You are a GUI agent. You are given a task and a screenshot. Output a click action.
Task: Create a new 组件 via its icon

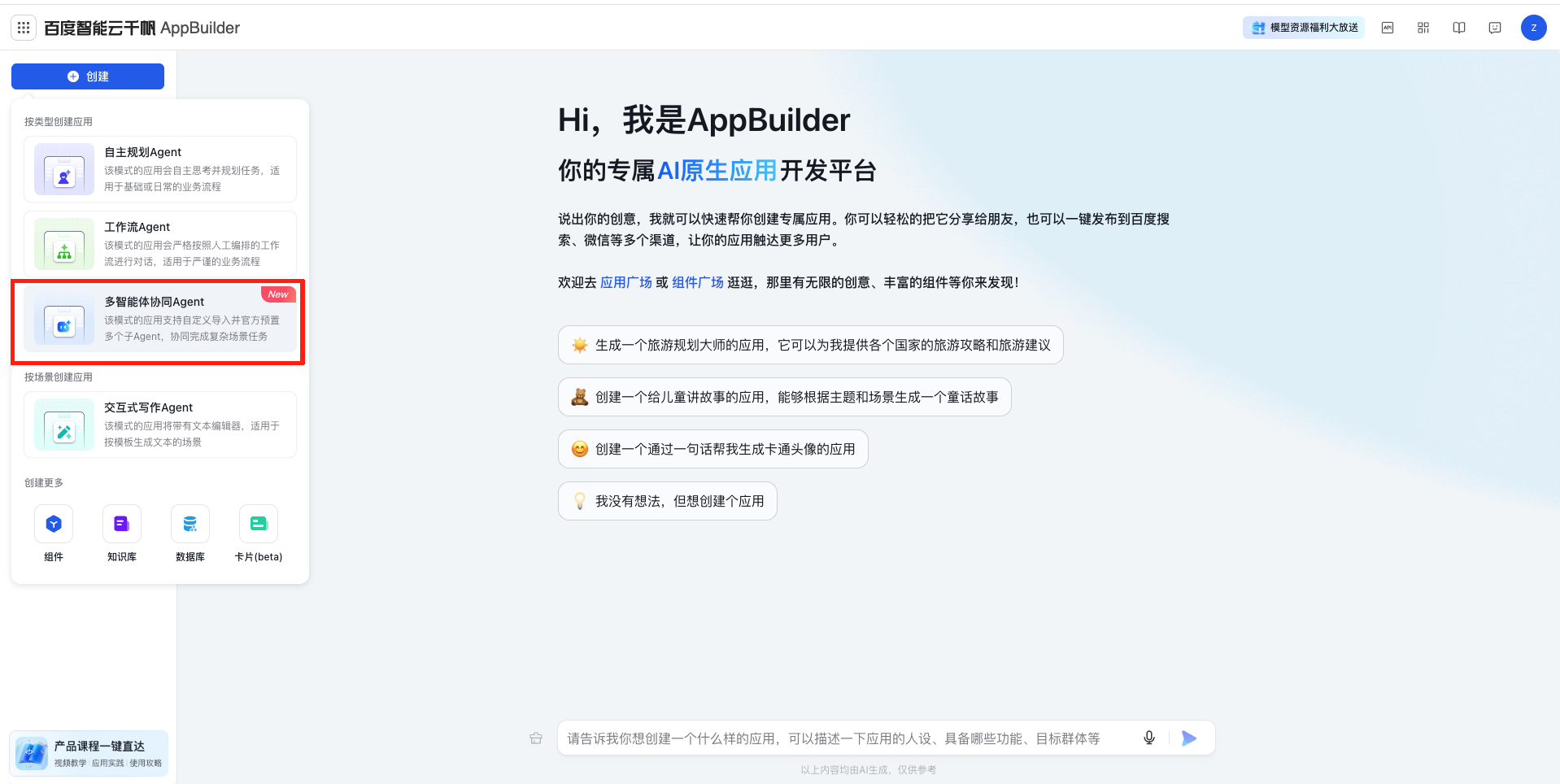(x=54, y=524)
